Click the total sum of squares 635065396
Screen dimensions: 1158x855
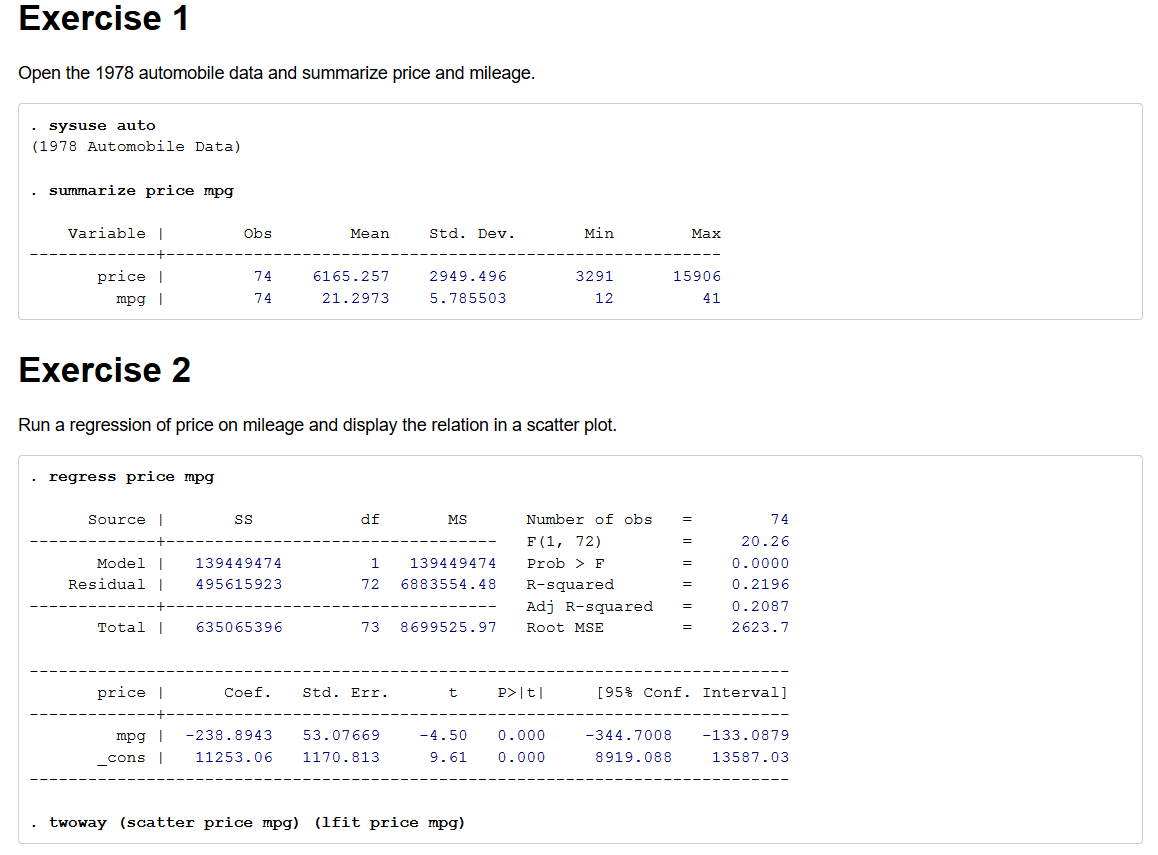coord(238,628)
